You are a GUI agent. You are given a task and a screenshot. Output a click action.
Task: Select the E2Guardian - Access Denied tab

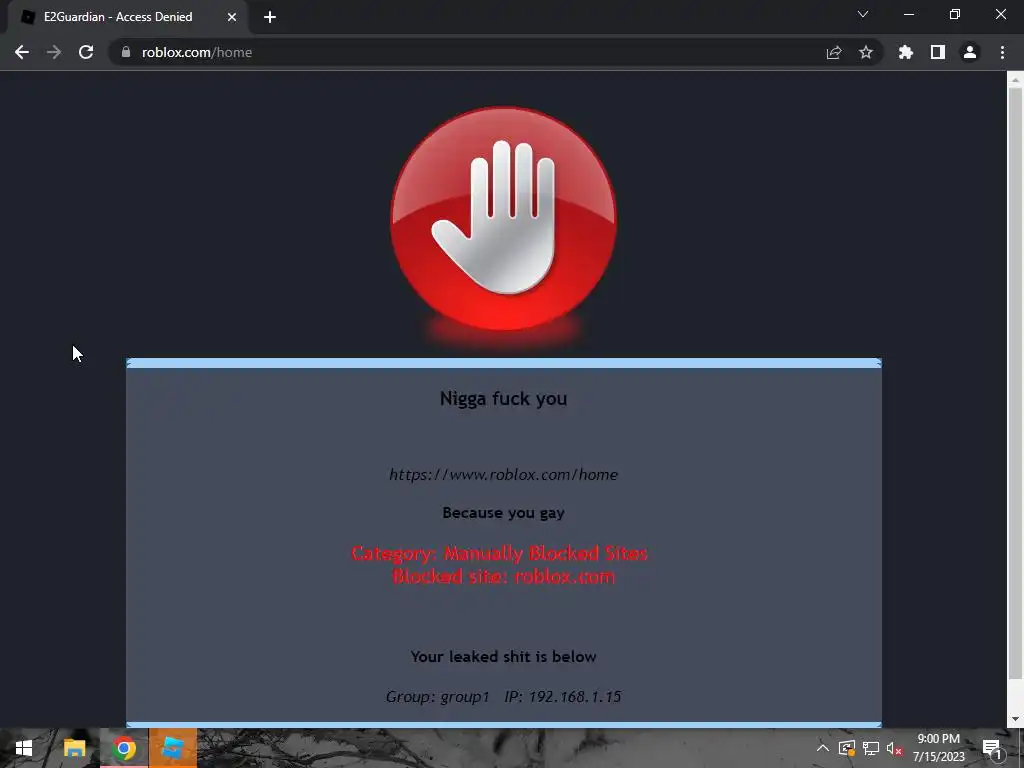tap(128, 17)
